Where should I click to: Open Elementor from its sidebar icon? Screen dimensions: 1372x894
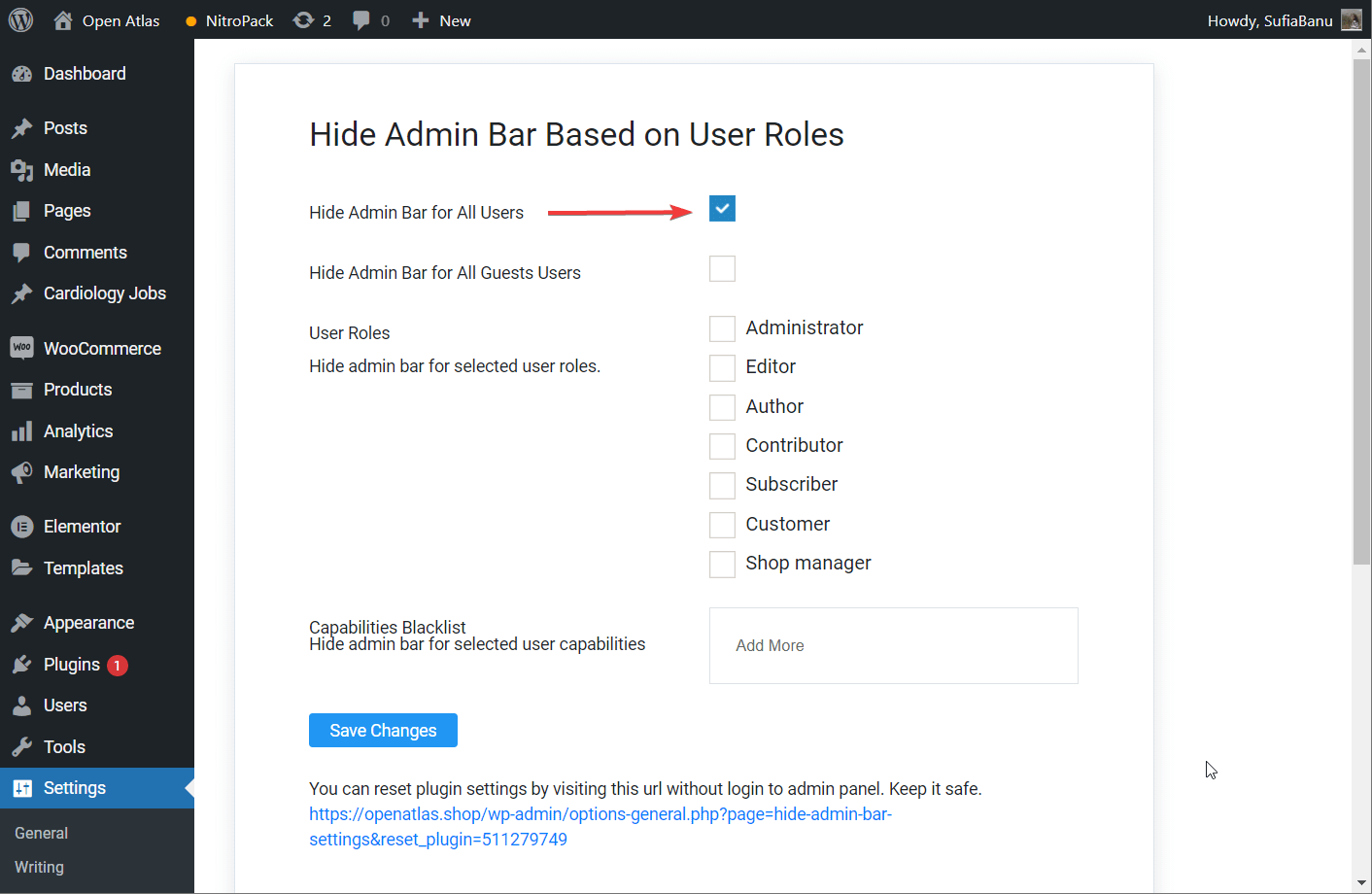21,527
